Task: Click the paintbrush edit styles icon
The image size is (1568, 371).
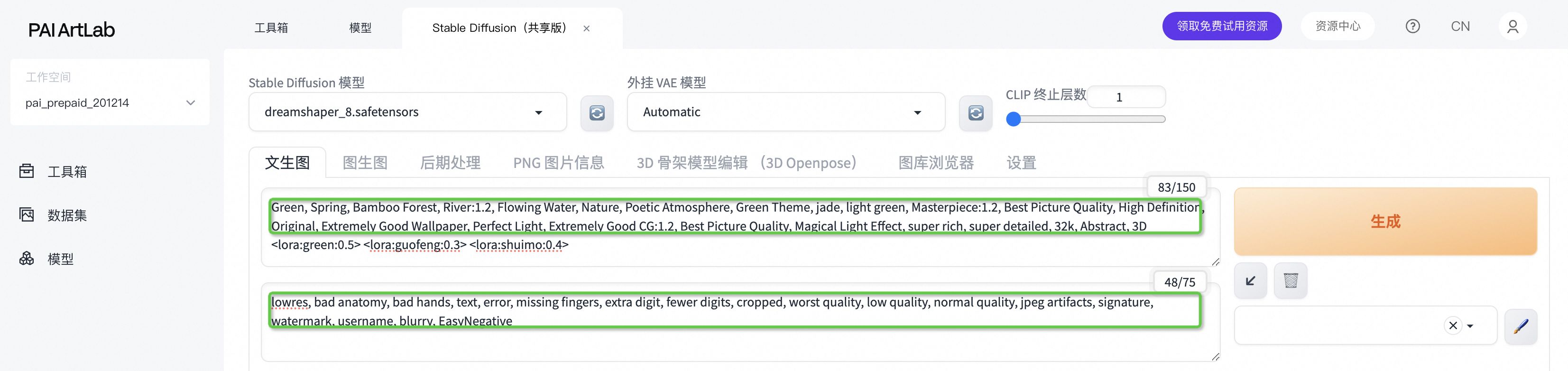Action: [1521, 326]
